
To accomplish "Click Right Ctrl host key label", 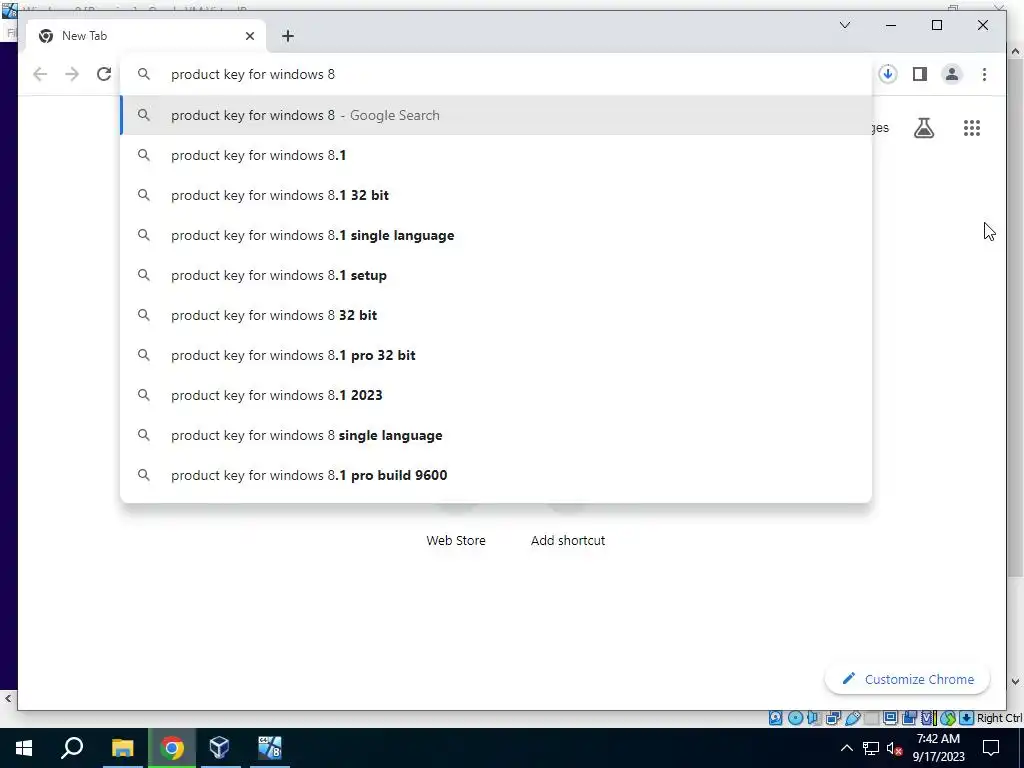I will click(999, 718).
